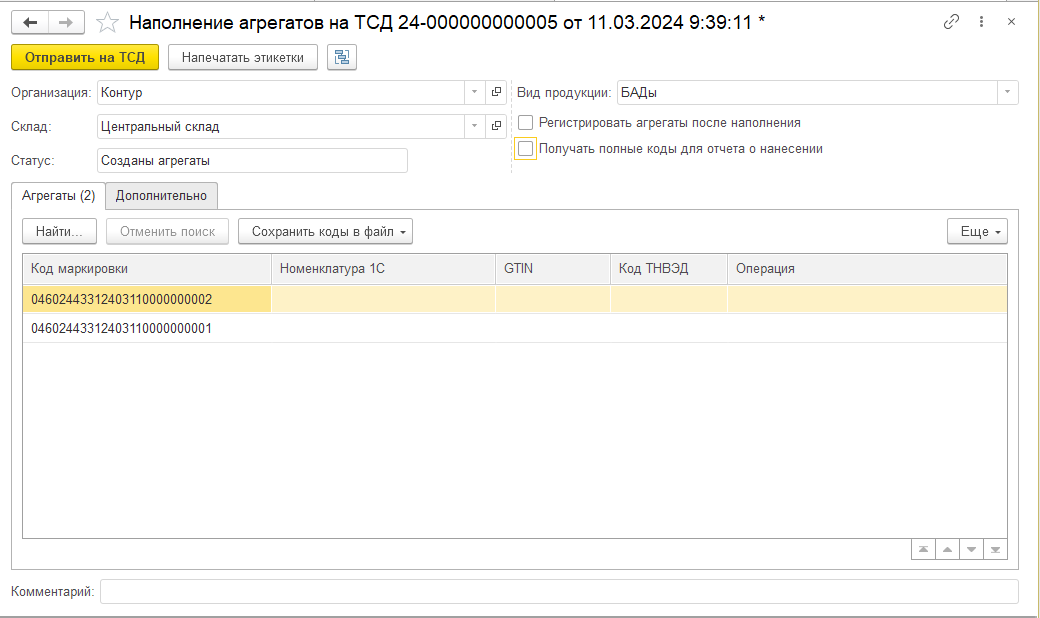Move selected row to the top
The image size is (1040, 618).
pyautogui.click(x=923, y=549)
